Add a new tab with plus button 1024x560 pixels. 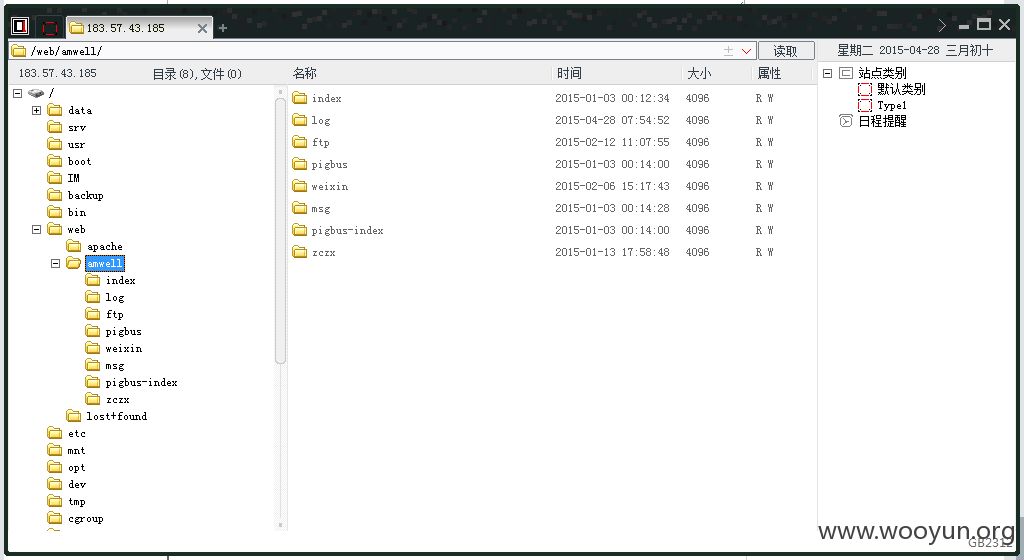click(223, 28)
